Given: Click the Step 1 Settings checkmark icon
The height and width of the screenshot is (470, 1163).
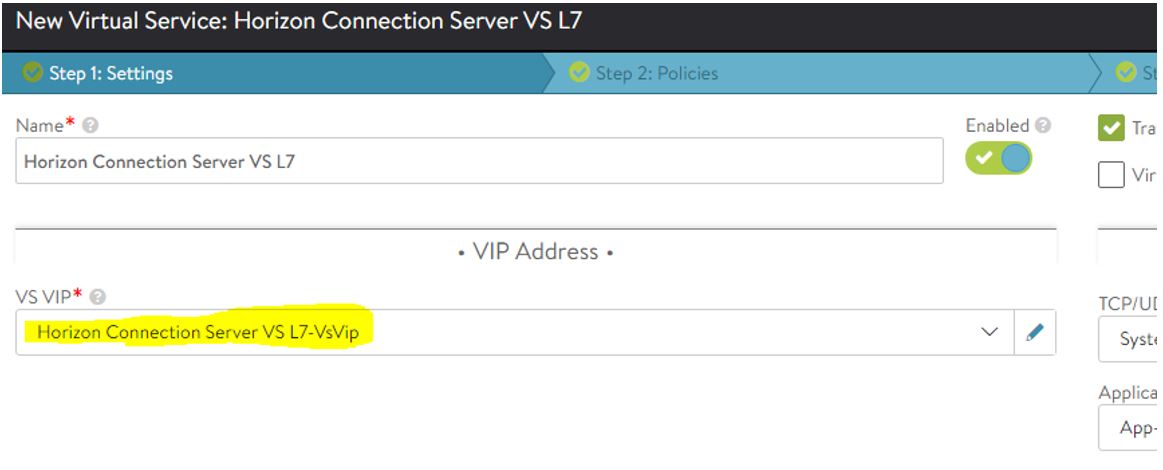Looking at the screenshot, I should tap(32, 72).
